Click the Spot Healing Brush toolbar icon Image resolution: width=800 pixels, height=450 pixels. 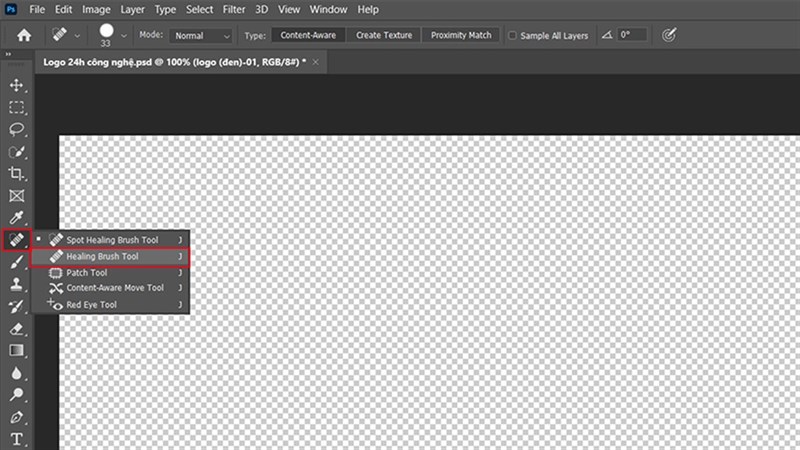click(x=16, y=240)
